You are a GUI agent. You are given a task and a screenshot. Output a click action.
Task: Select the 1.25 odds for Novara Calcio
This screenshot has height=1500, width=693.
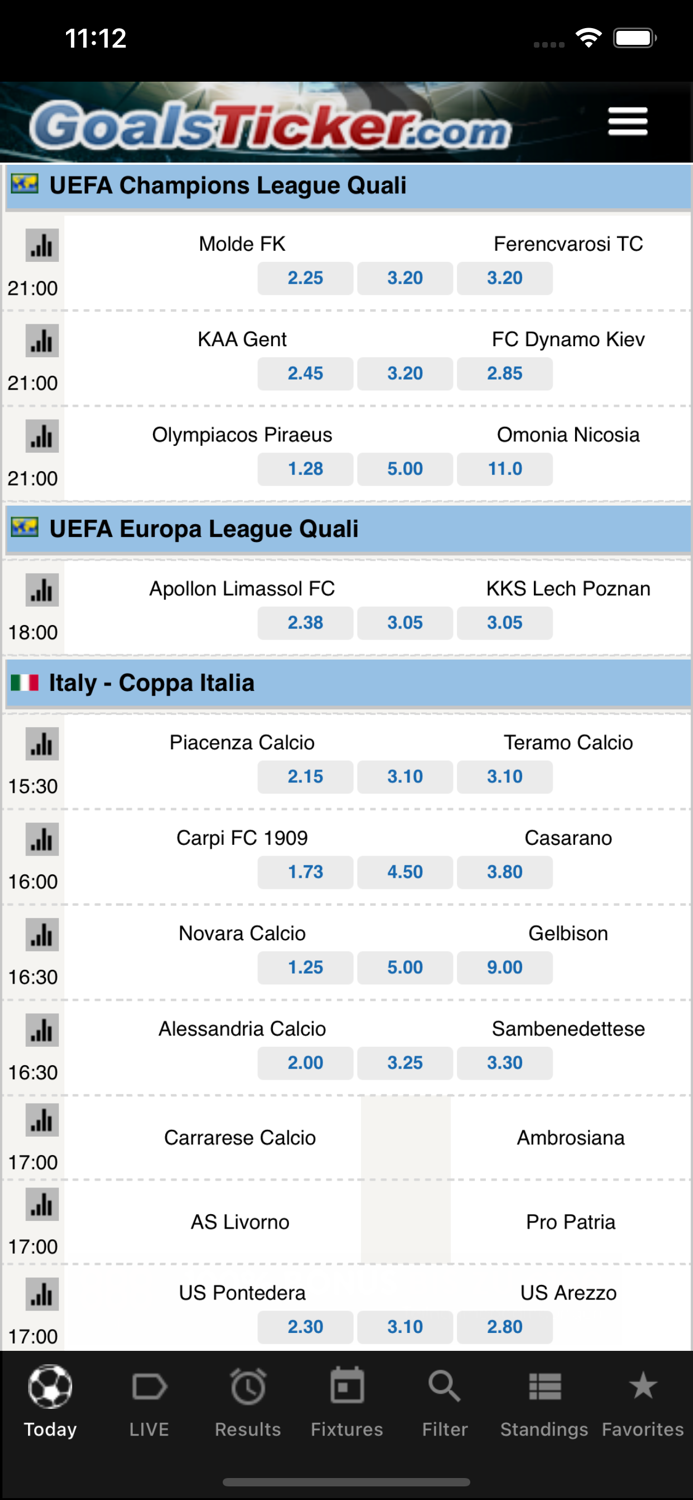point(305,967)
